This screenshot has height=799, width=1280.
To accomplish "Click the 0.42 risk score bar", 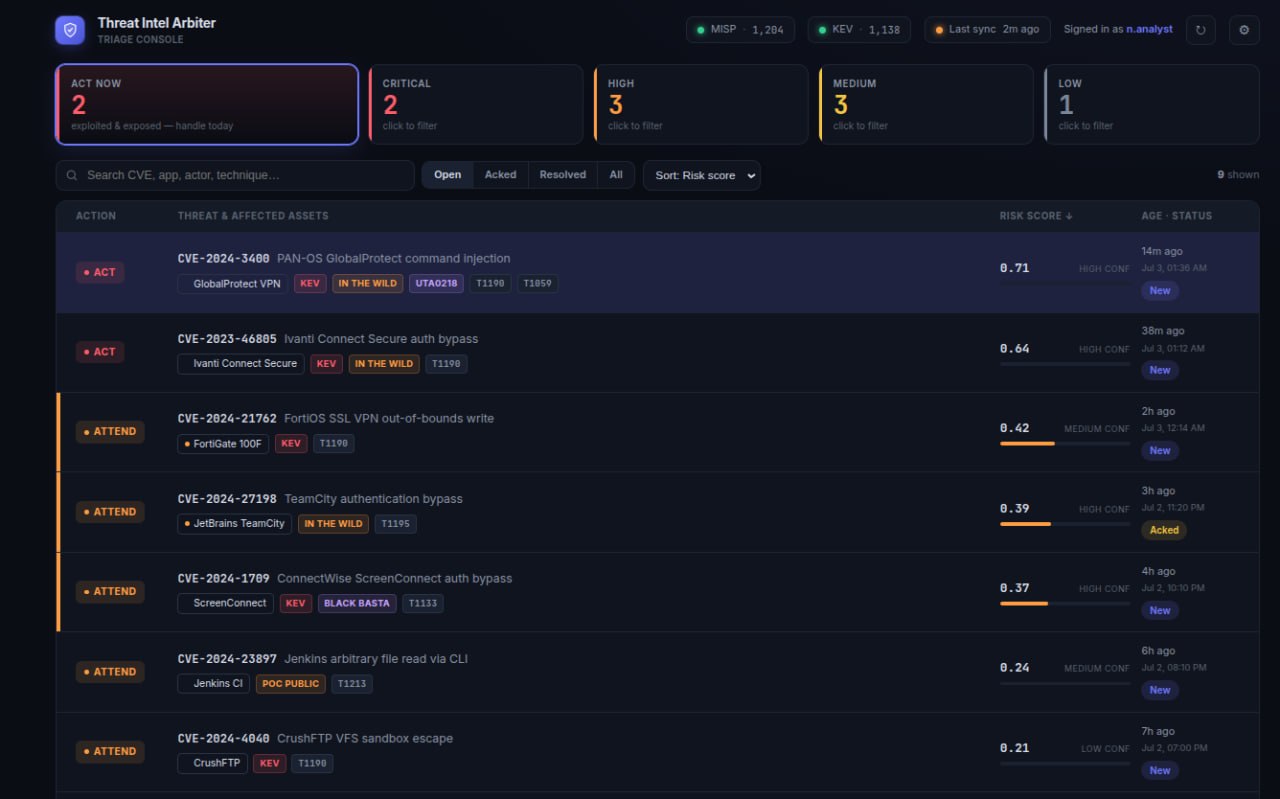I will (x=1065, y=443).
